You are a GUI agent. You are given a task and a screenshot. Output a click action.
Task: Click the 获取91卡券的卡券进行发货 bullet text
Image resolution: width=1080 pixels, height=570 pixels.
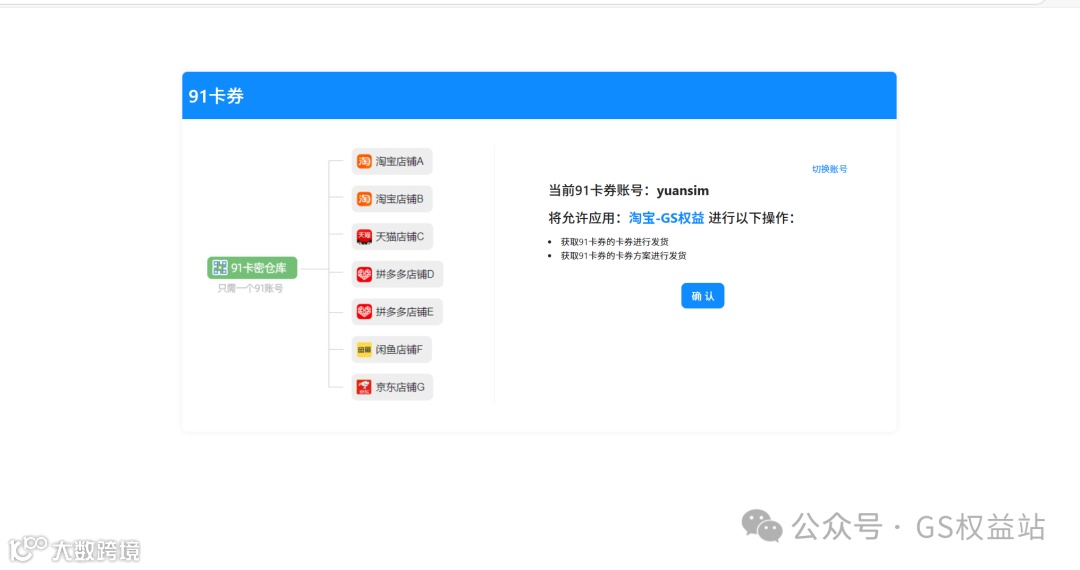click(x=614, y=242)
